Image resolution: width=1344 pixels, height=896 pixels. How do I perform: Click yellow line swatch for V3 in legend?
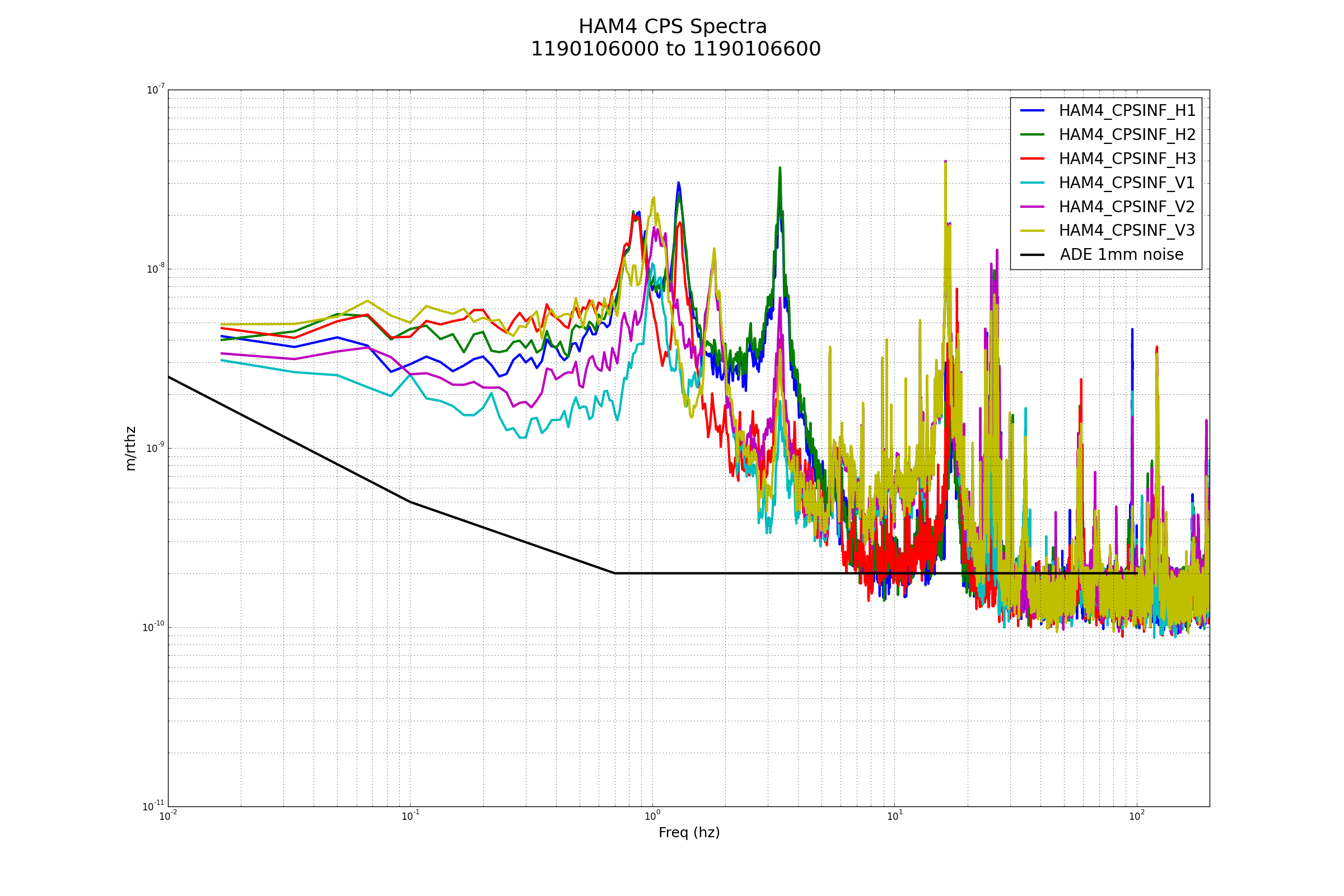point(1033,230)
